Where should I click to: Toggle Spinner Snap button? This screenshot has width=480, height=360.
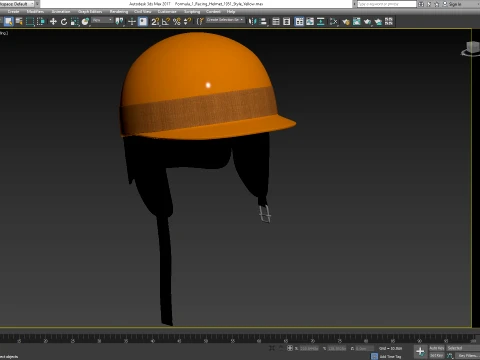coord(188,22)
